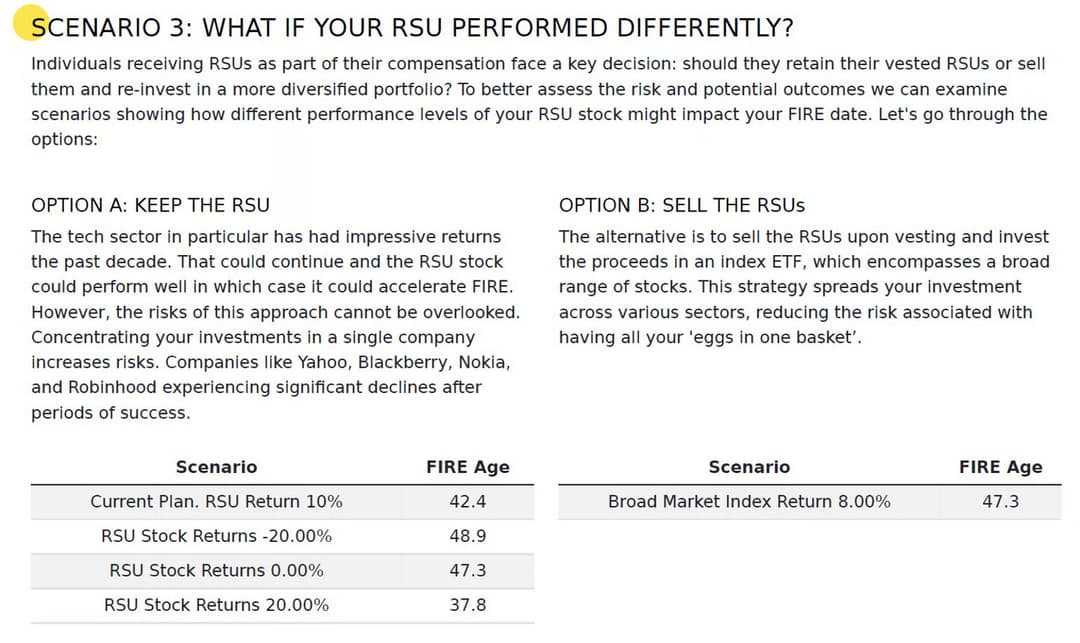
Task: Click the FIRE Age column header under Option B
Action: point(1000,467)
